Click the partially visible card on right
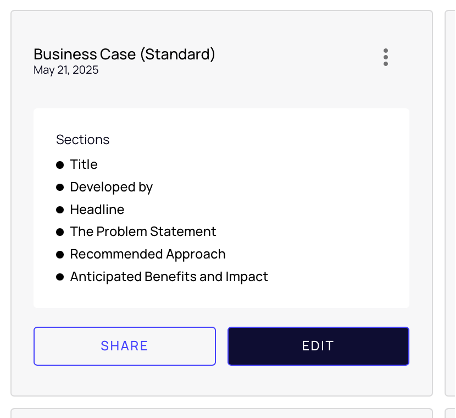 [451, 203]
